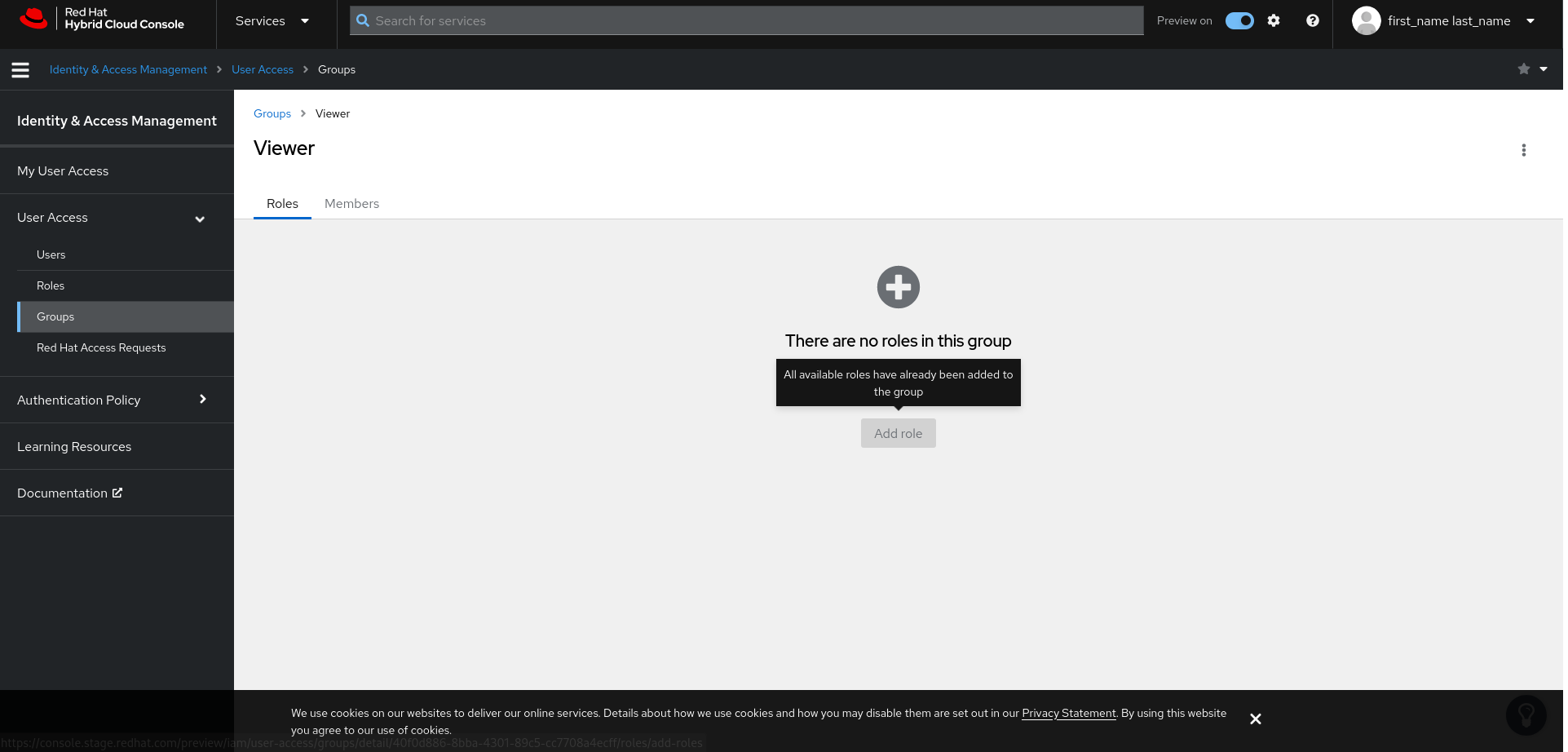Focus the Search for services field

click(746, 20)
